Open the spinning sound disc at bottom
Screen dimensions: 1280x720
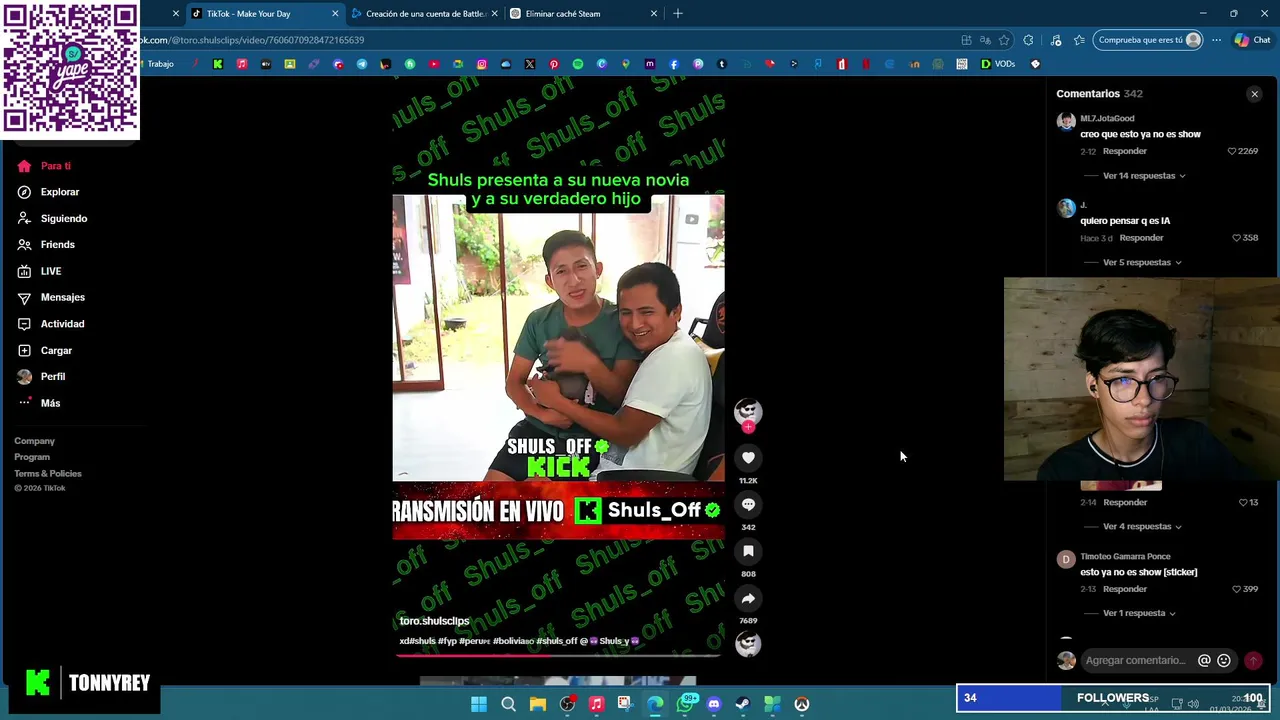tap(748, 644)
